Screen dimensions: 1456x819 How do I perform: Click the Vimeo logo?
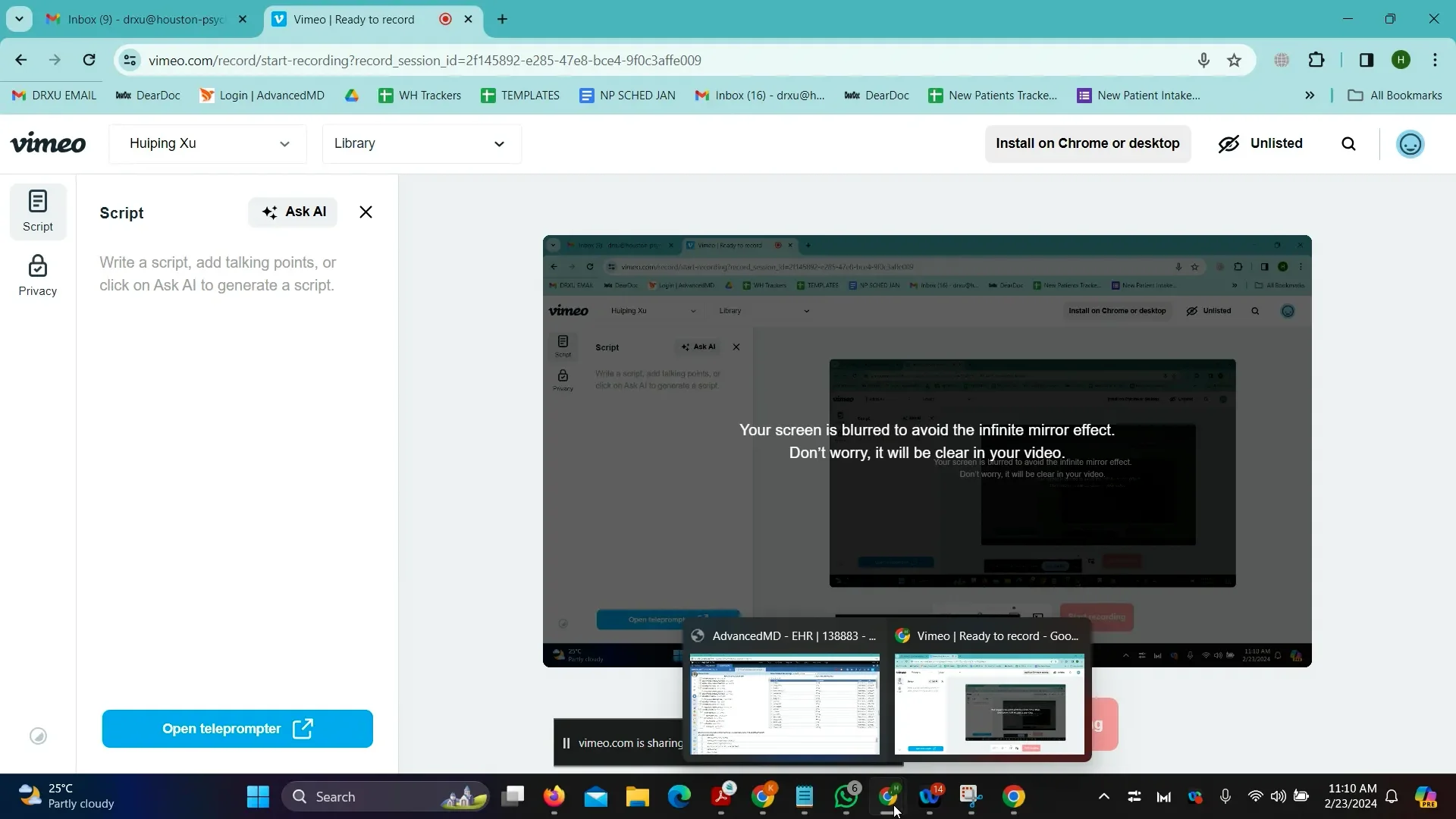coord(48,143)
